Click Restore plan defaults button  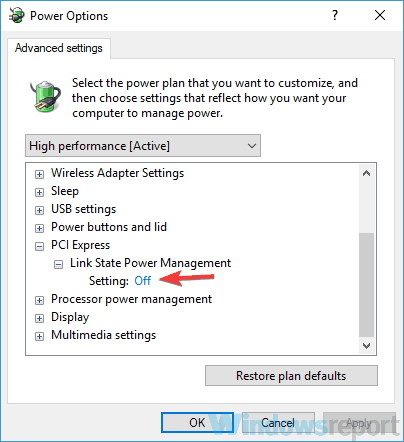[291, 376]
